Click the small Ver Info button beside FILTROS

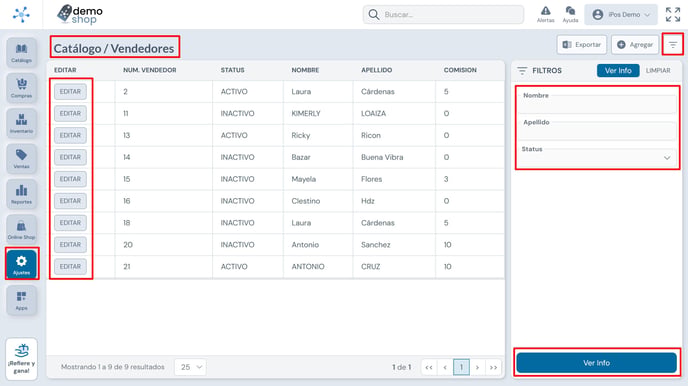pos(618,71)
